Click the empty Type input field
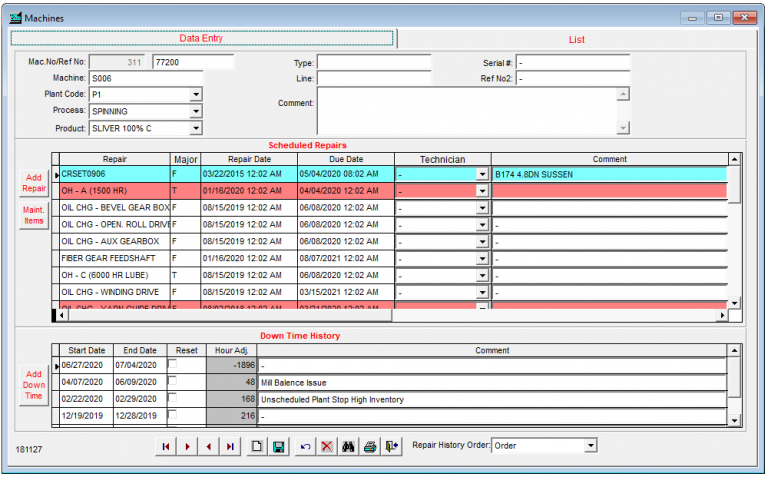This screenshot has width=768, height=477. pos(374,63)
